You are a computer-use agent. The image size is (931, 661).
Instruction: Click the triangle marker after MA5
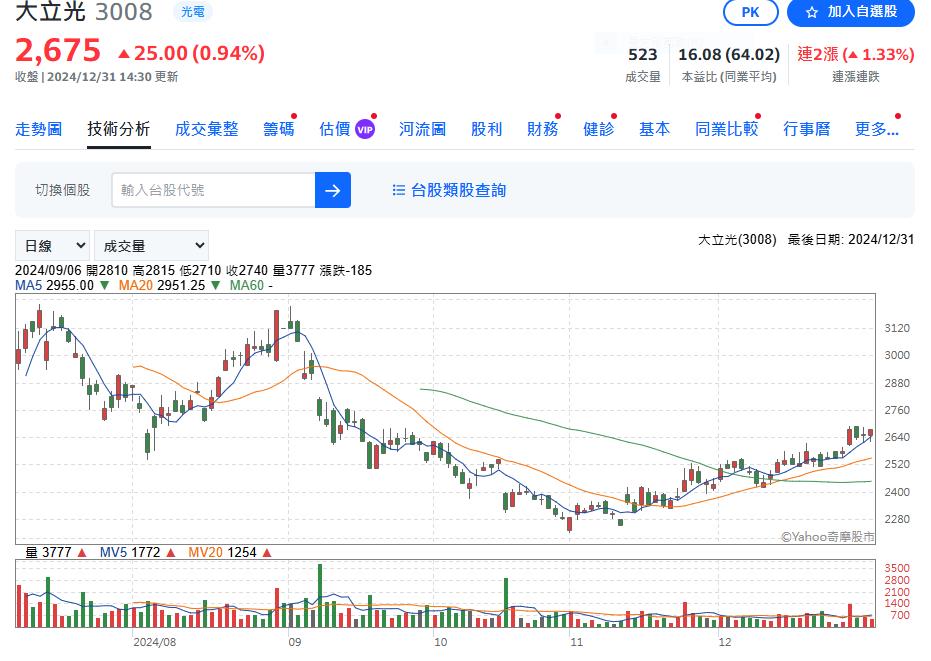(104, 285)
